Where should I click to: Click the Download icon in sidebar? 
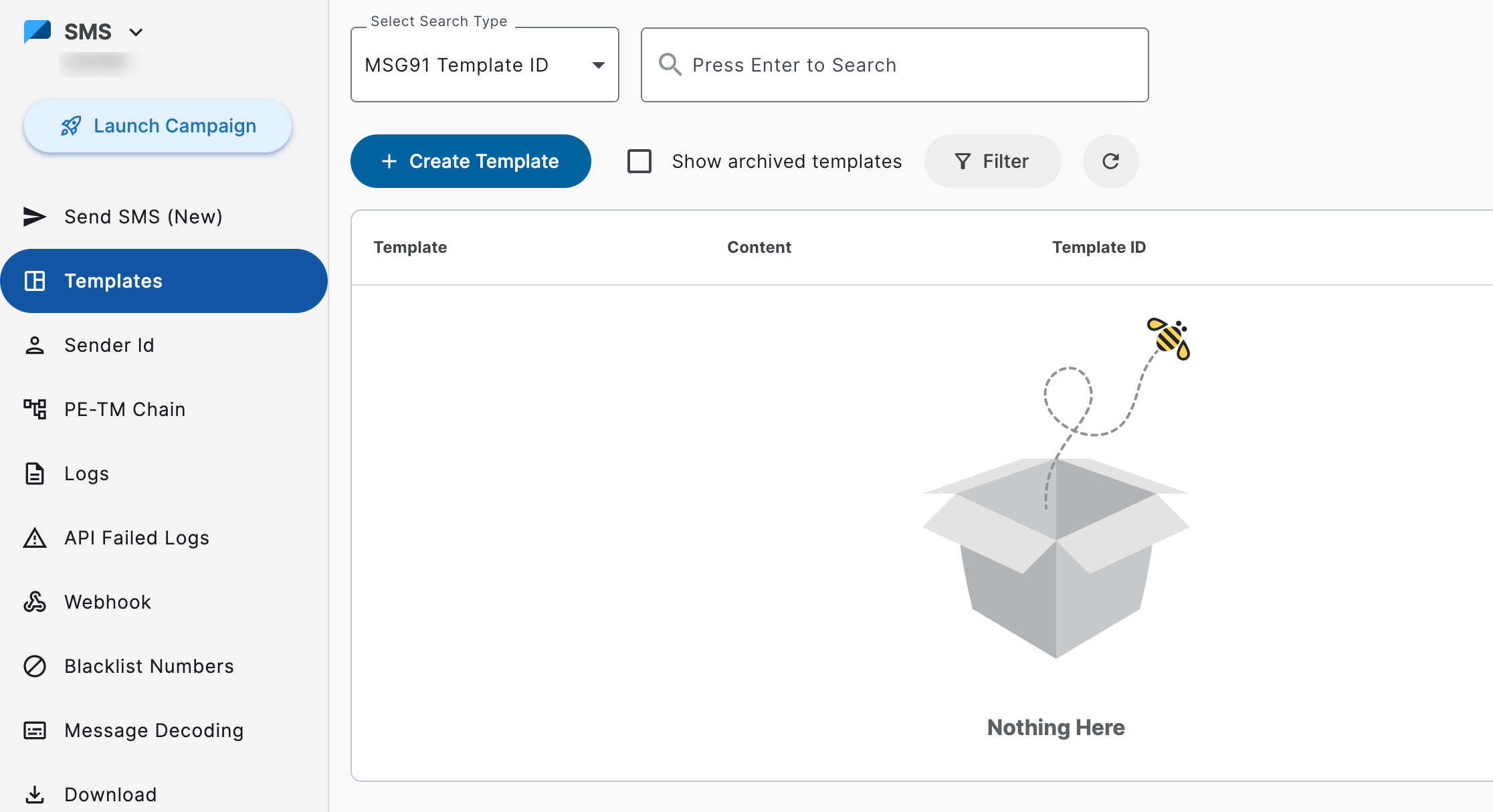[35, 795]
